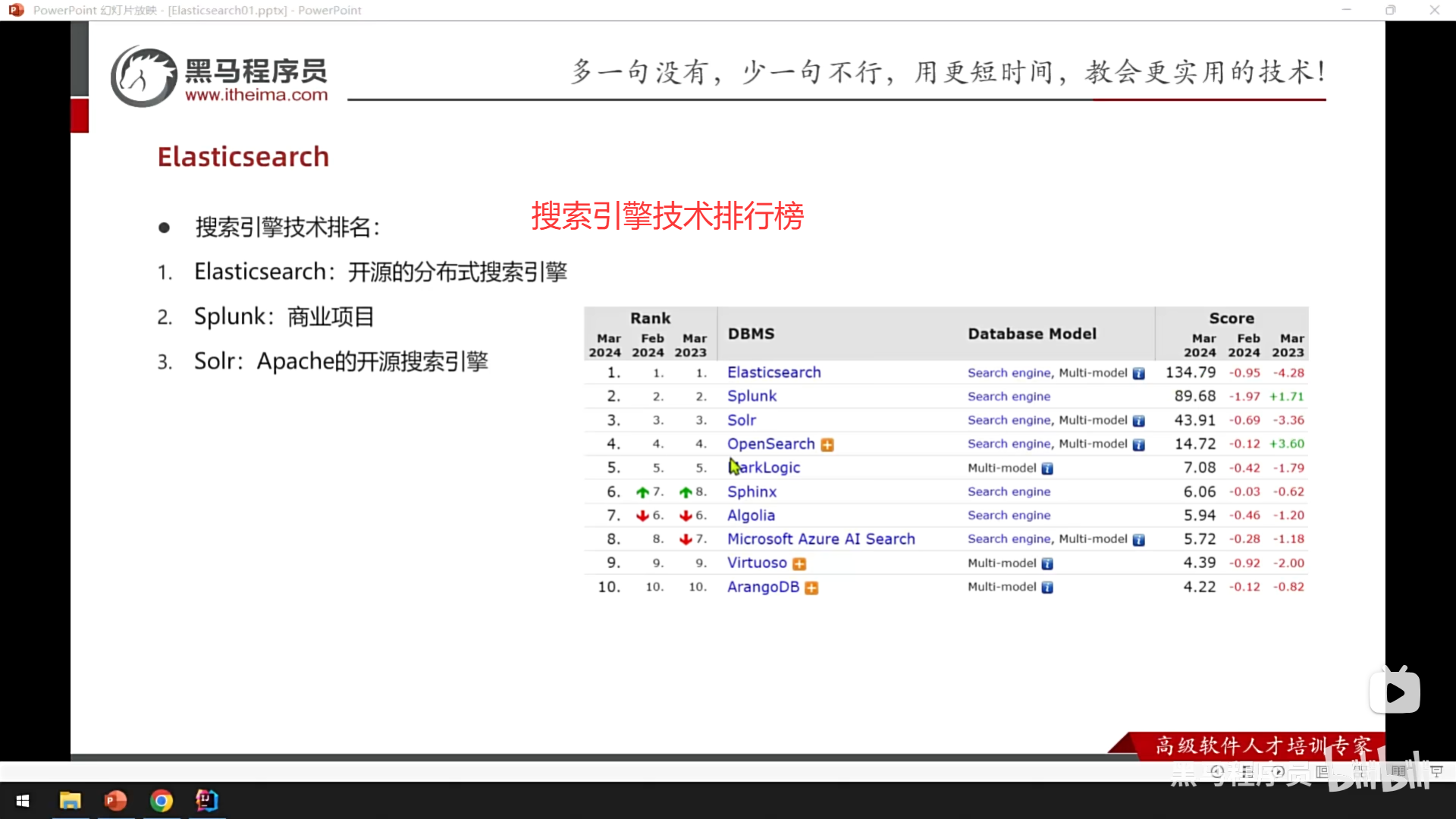
Task: Go to previous slide using status bar arrow
Action: coord(1217,771)
